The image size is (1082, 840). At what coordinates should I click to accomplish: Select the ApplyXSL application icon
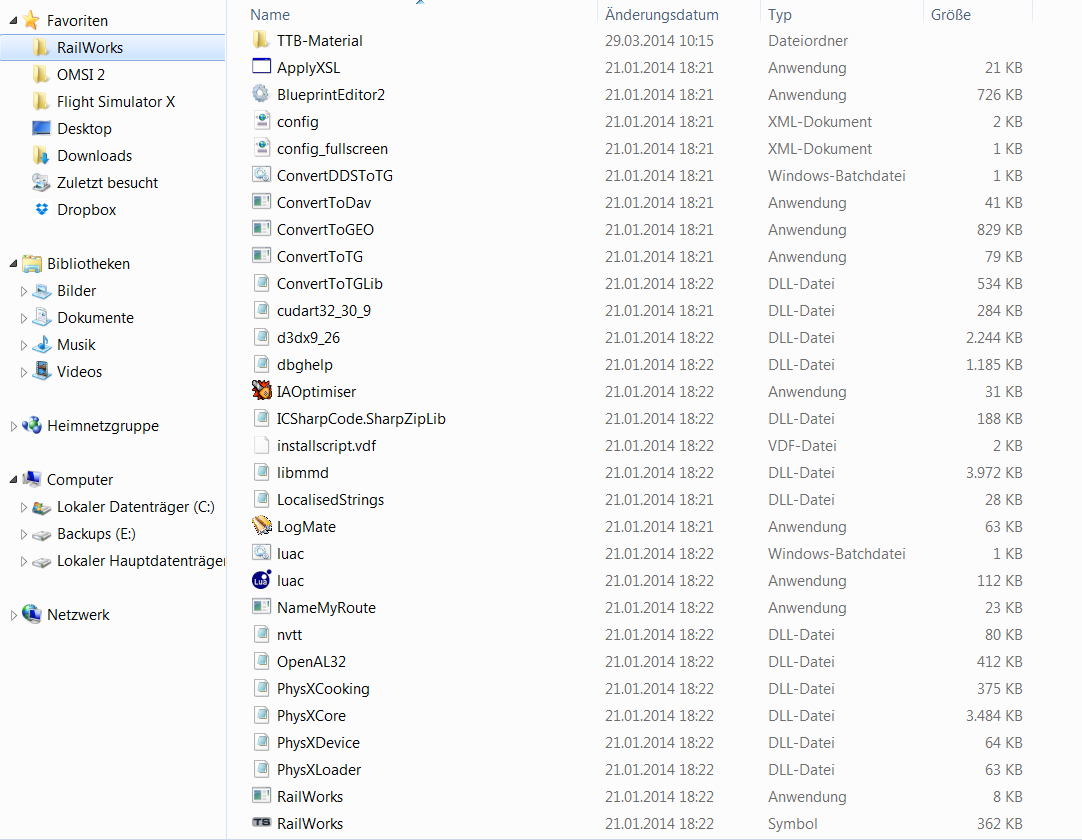point(261,67)
